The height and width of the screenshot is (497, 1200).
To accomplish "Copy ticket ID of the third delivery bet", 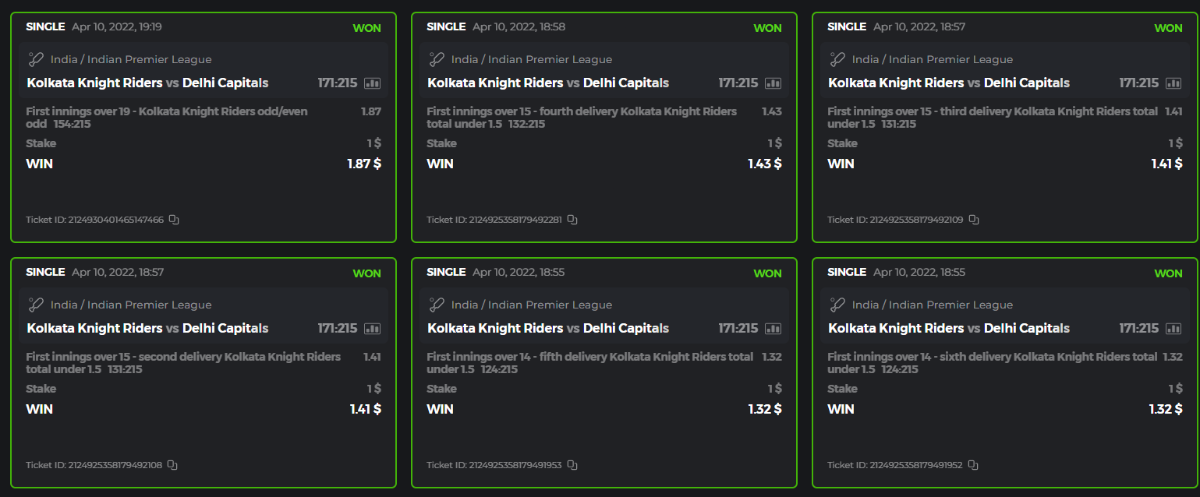I will 974,220.
